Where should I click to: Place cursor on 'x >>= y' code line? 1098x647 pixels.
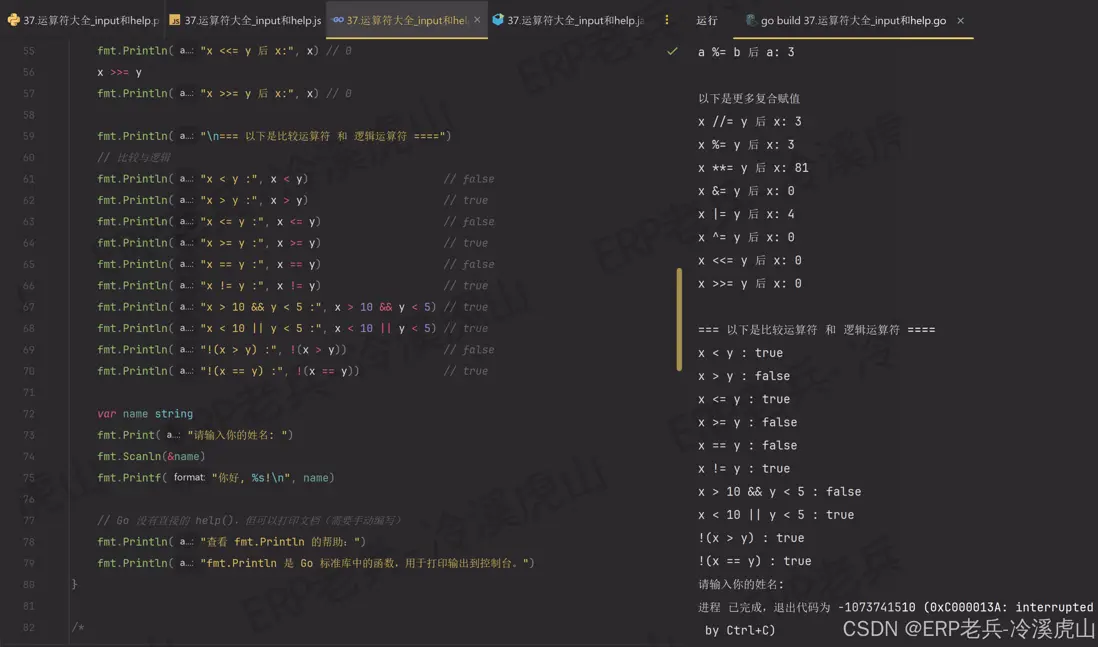click(x=119, y=72)
